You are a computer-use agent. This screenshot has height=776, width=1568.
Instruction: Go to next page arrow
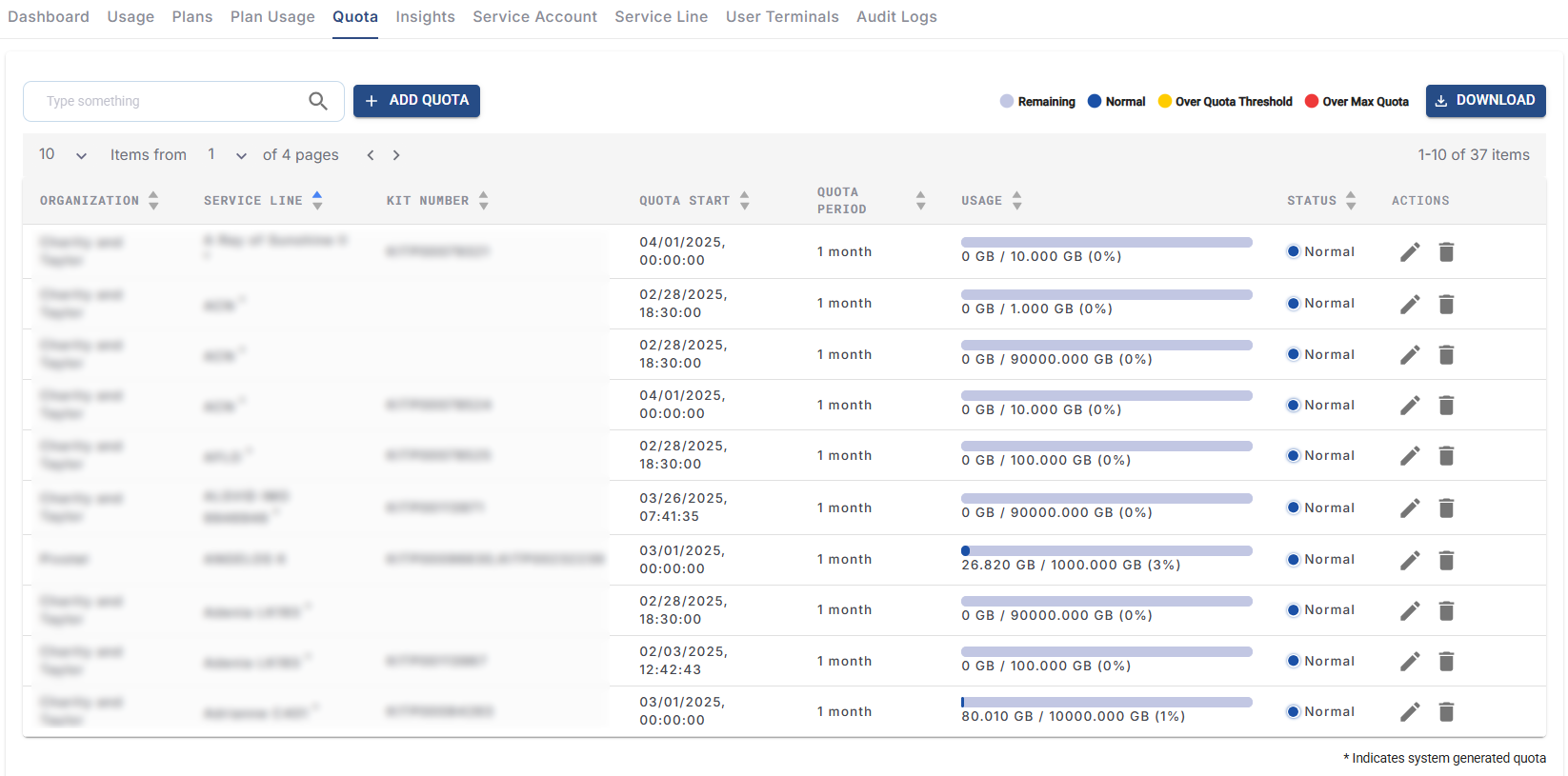396,155
